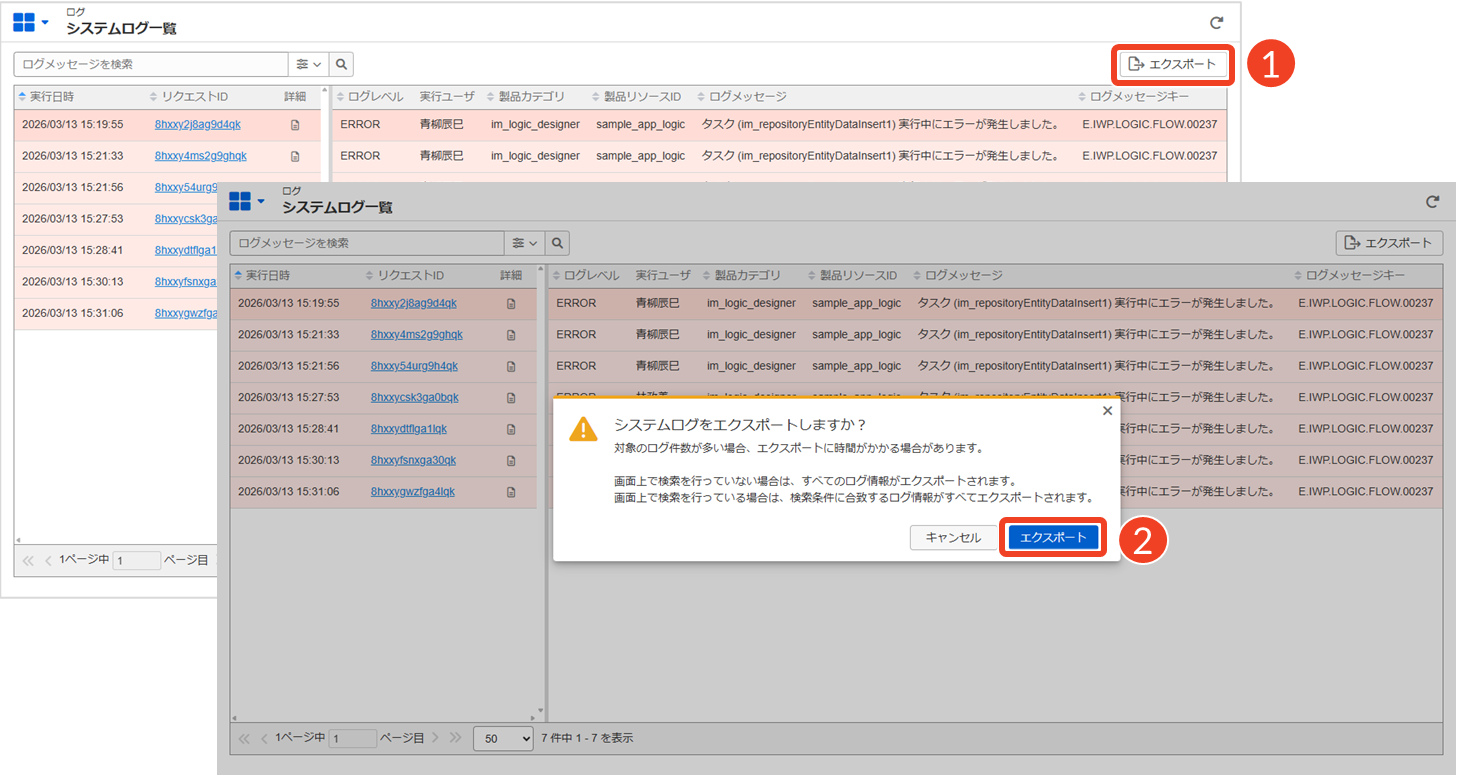The height and width of the screenshot is (779, 1459).
Task: Click the refresh icon in the back window
Action: click(1216, 23)
